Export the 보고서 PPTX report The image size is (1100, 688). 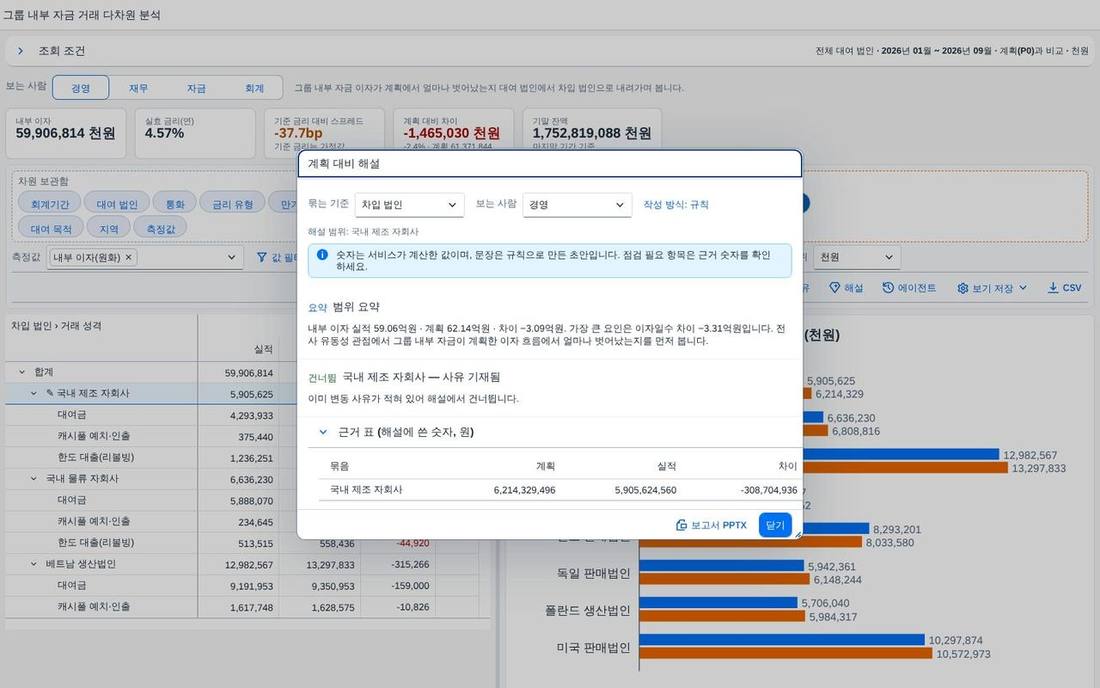click(711, 525)
